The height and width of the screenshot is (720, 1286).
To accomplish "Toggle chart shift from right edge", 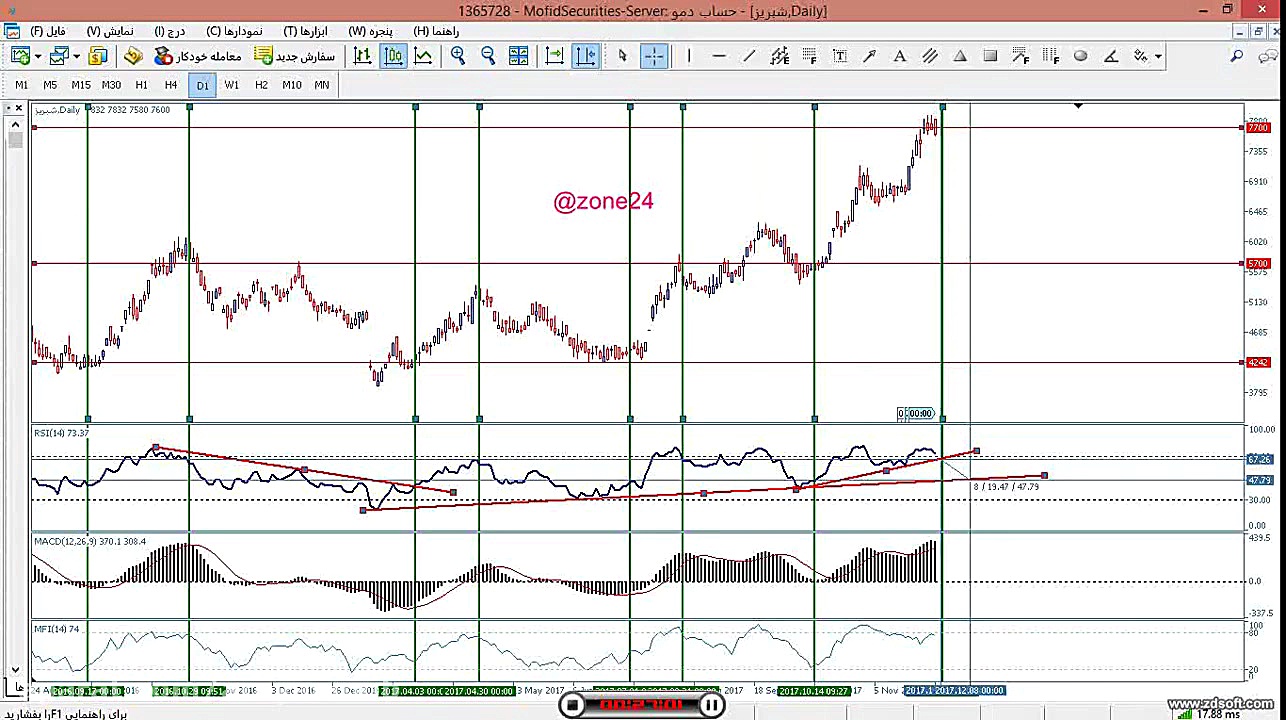I will 585,56.
